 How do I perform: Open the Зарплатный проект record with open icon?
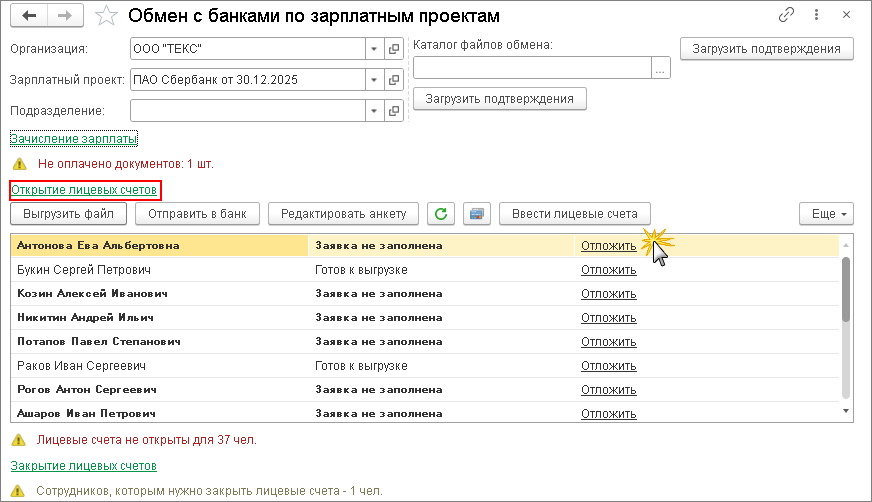click(x=394, y=79)
